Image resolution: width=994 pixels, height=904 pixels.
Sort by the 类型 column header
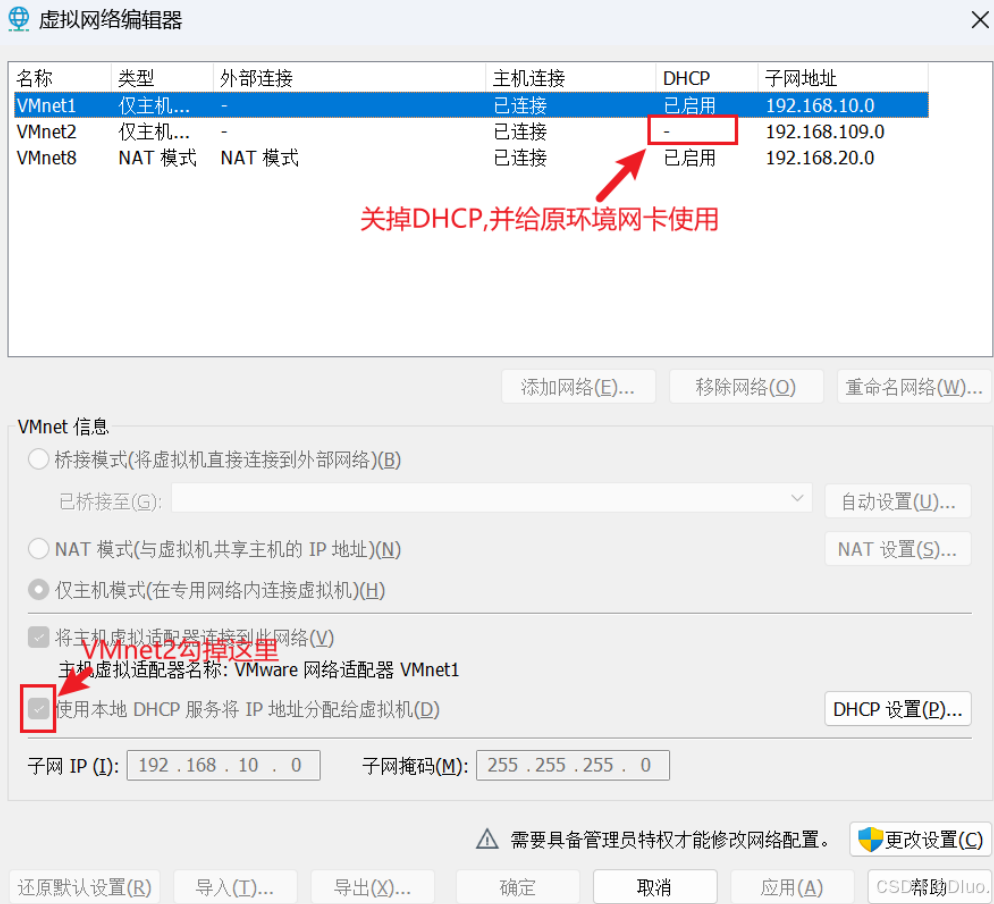(162, 78)
